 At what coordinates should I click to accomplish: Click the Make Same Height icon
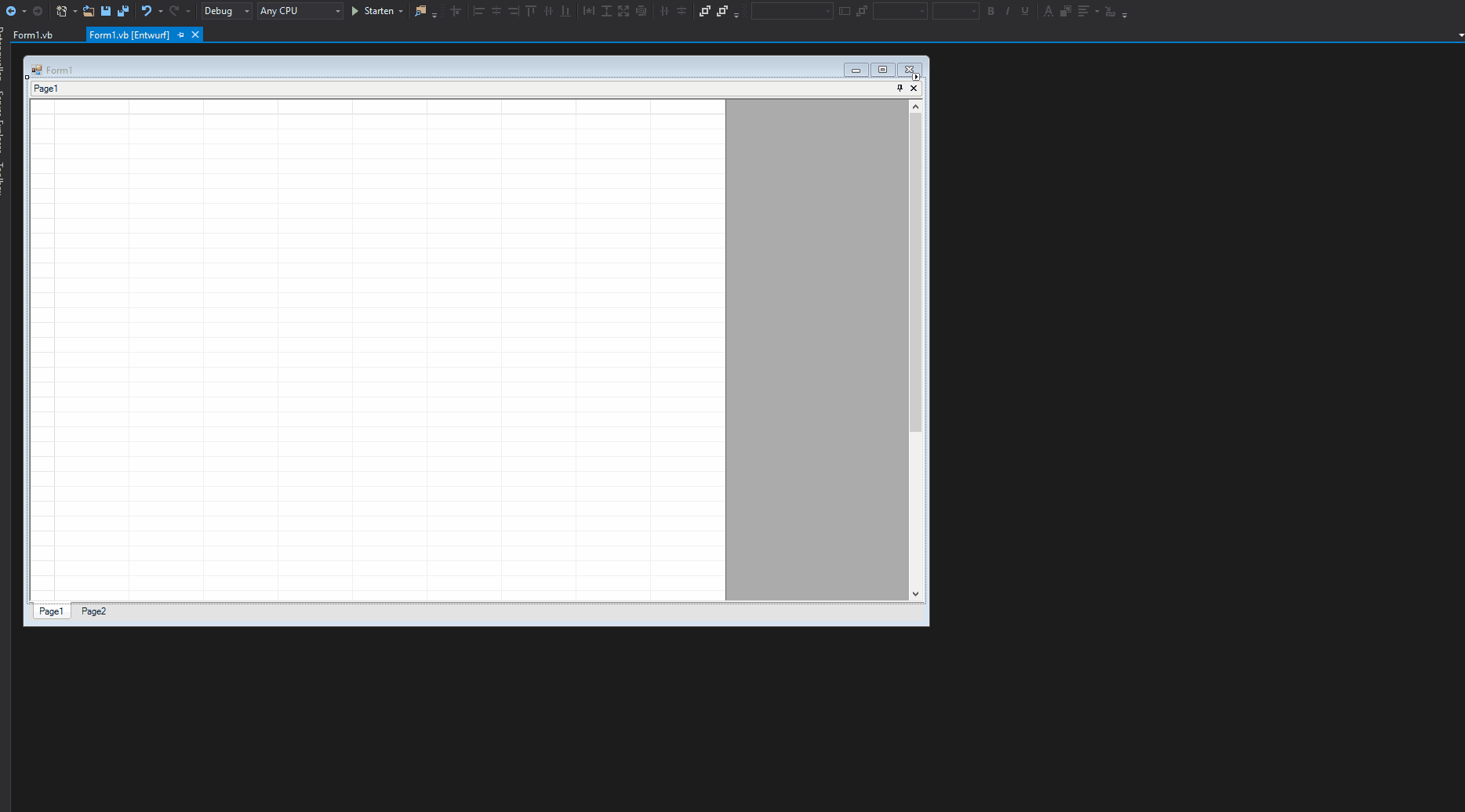point(606,11)
